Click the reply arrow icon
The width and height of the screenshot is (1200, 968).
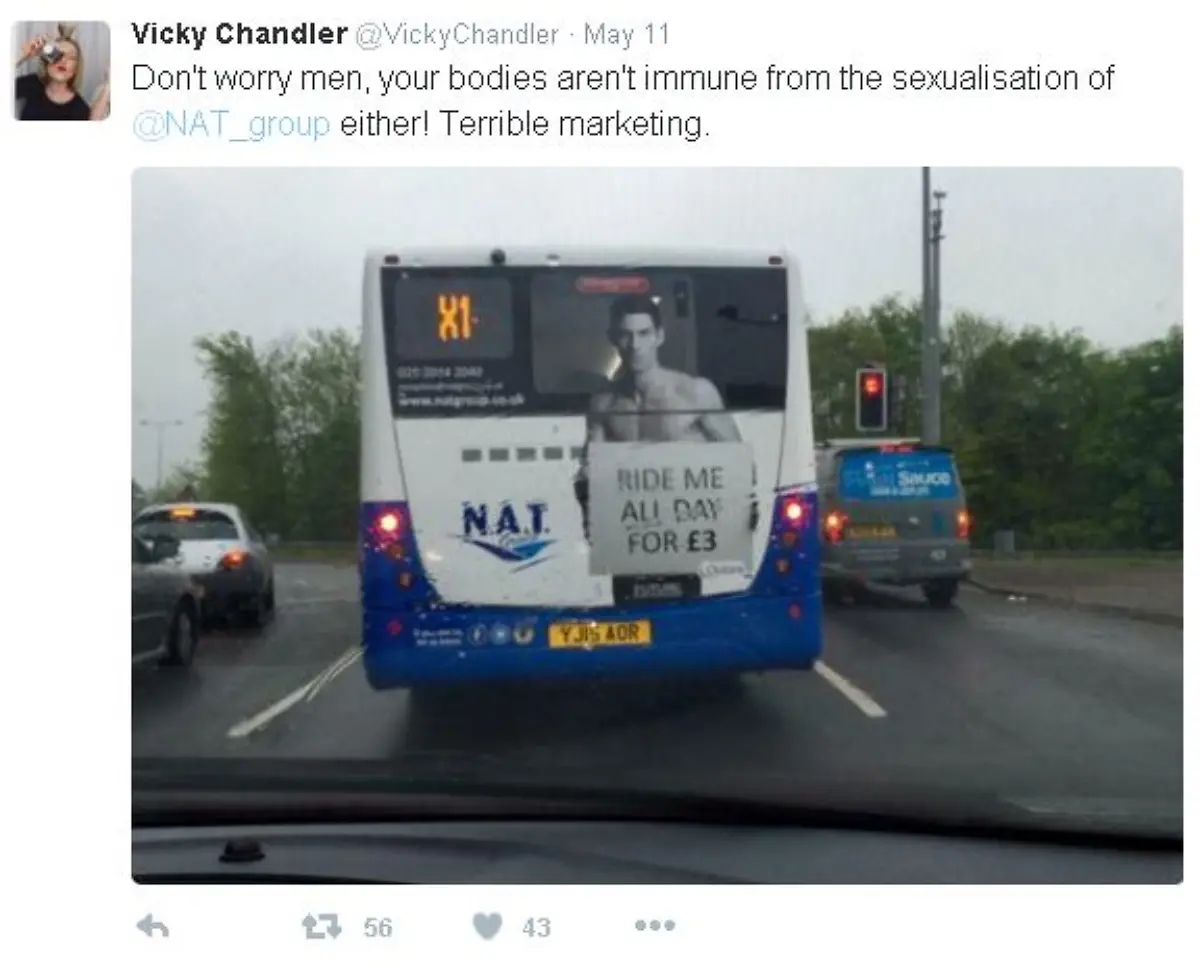click(x=151, y=927)
